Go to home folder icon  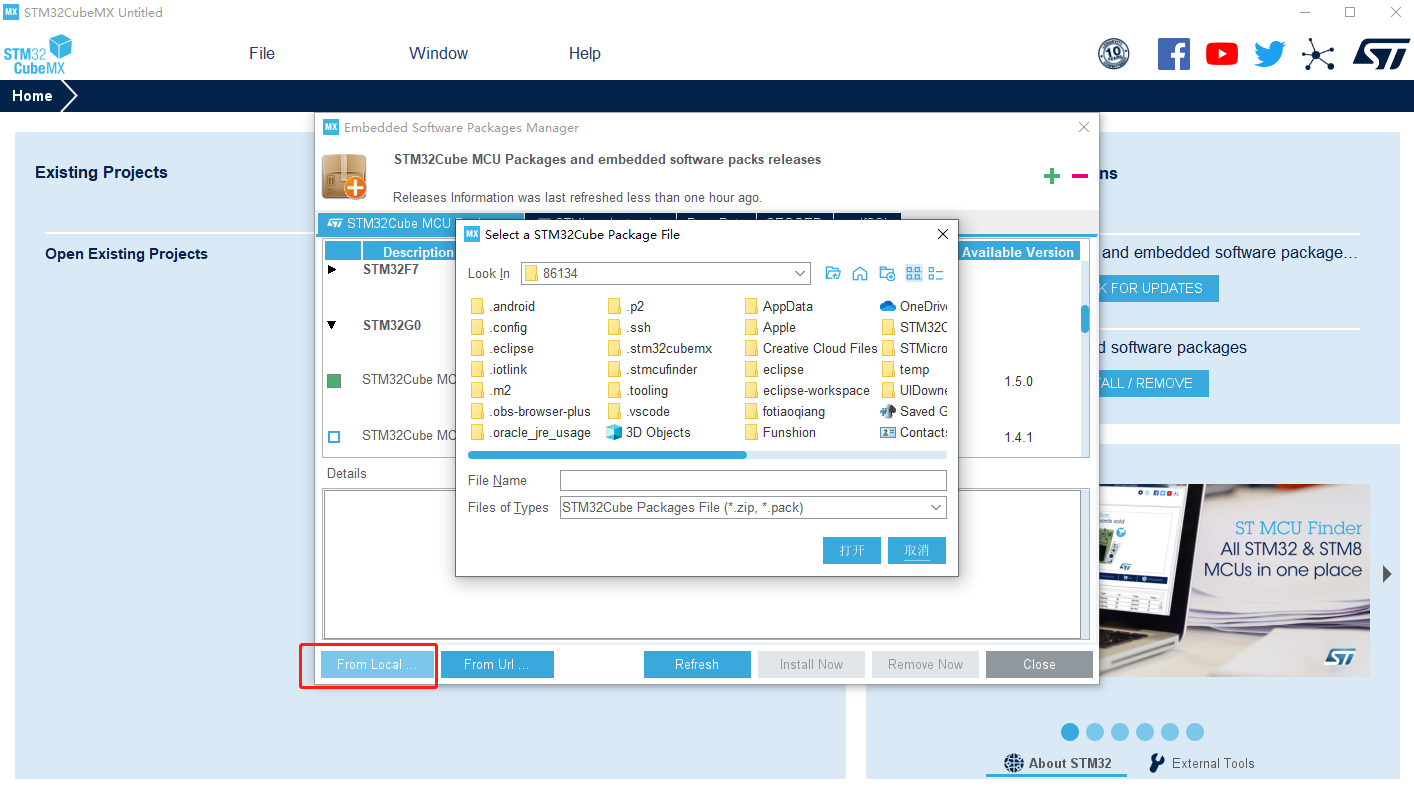point(859,273)
